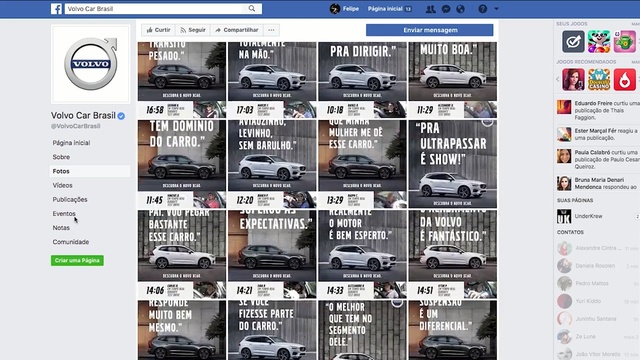Open panda game icon in Seus Jogos
The height and width of the screenshot is (360, 640).
point(599,41)
